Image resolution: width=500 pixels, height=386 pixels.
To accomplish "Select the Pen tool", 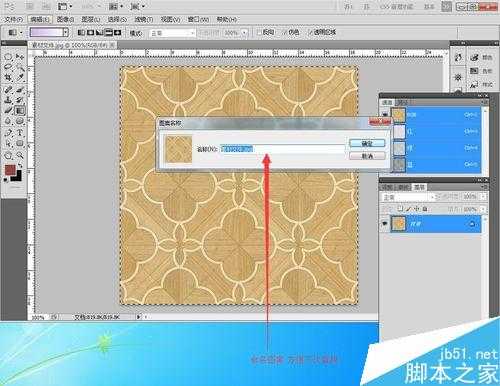I will [x=8, y=133].
